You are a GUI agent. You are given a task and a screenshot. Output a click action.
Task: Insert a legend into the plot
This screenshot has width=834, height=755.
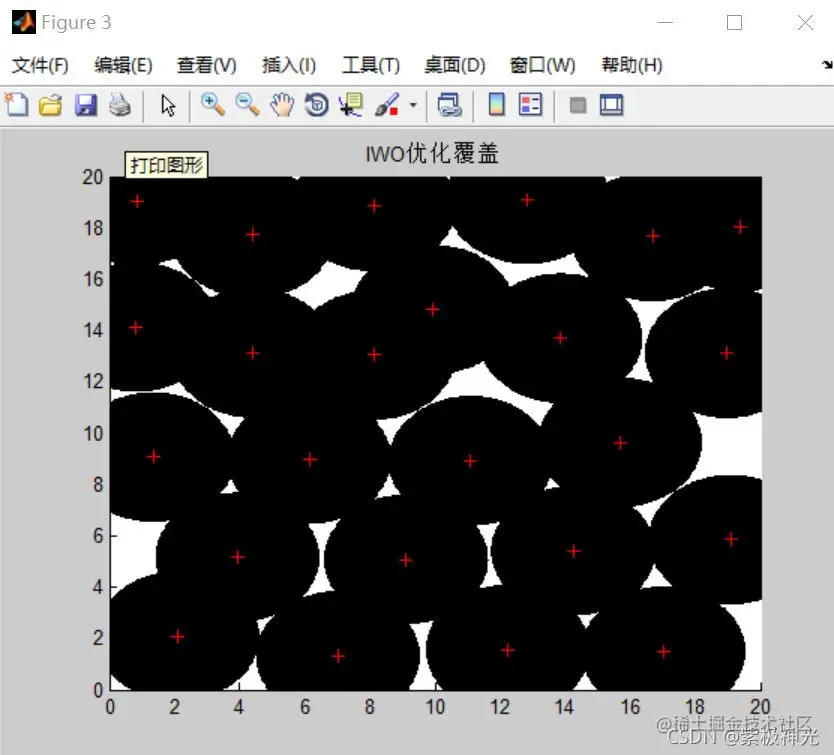tap(531, 105)
